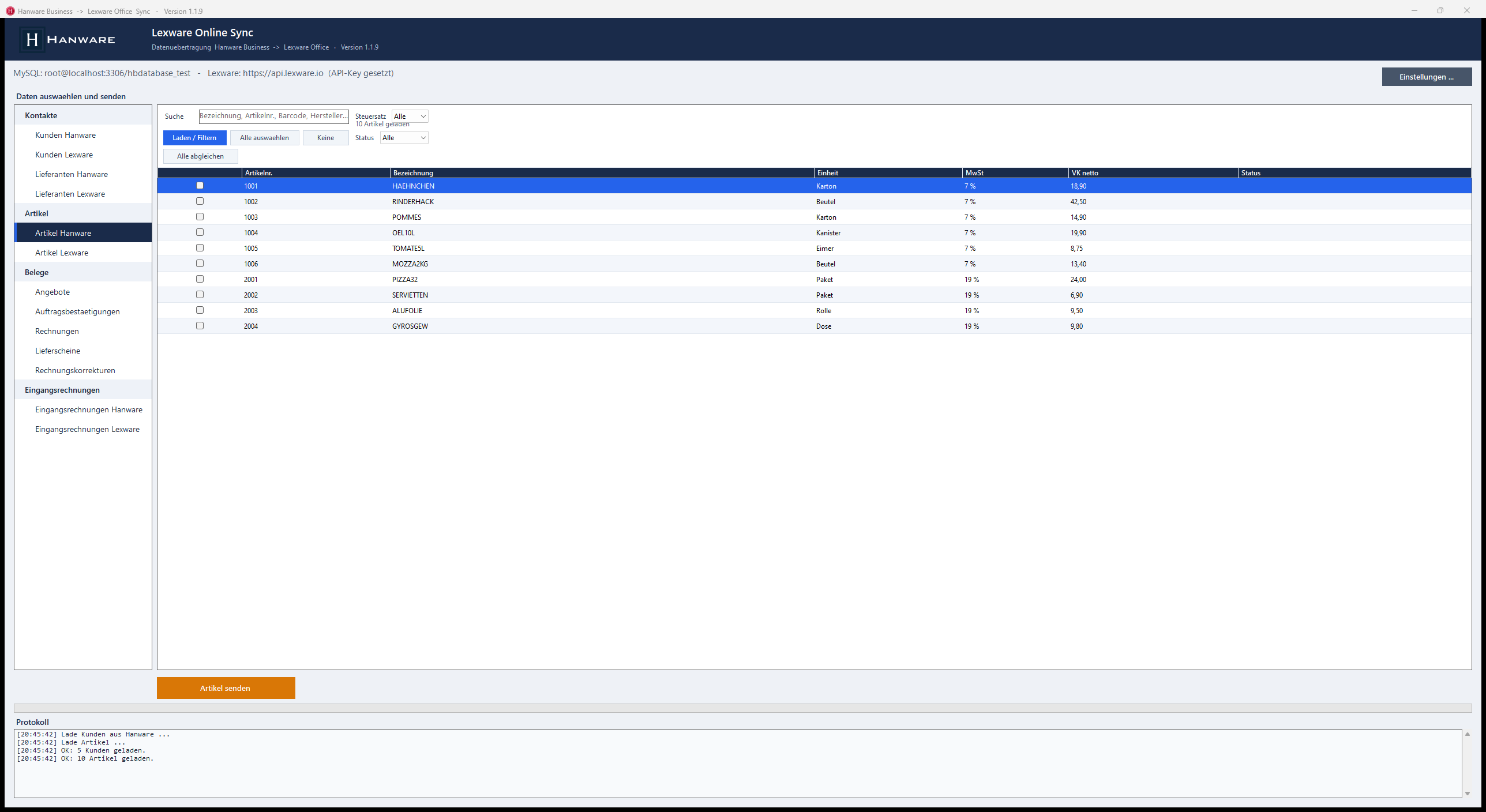Switch to Eingangsrechnungen Lexware
This screenshot has width=1486, height=812.
pyautogui.click(x=83, y=429)
